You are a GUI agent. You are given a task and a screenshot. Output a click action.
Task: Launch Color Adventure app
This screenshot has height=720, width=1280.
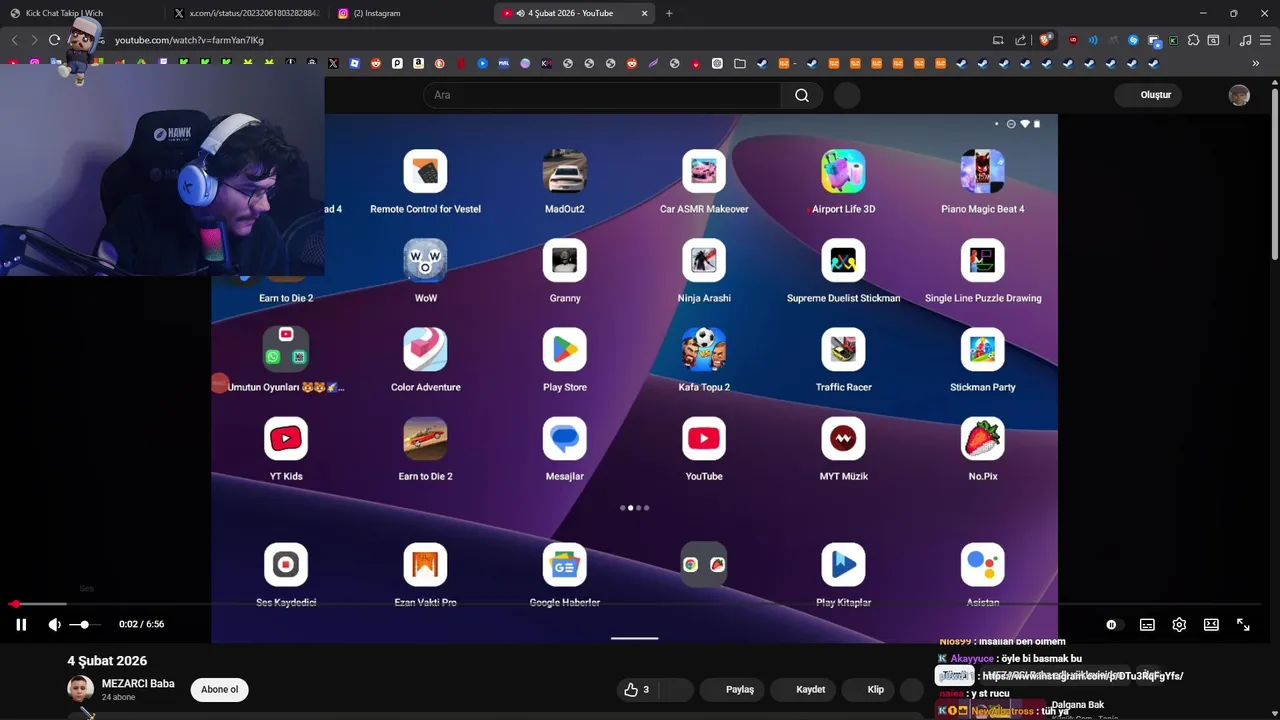point(425,350)
